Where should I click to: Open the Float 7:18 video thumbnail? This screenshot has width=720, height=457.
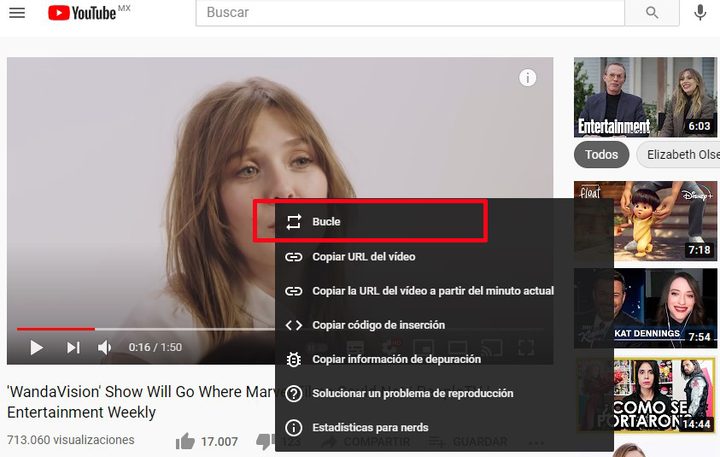coord(645,221)
